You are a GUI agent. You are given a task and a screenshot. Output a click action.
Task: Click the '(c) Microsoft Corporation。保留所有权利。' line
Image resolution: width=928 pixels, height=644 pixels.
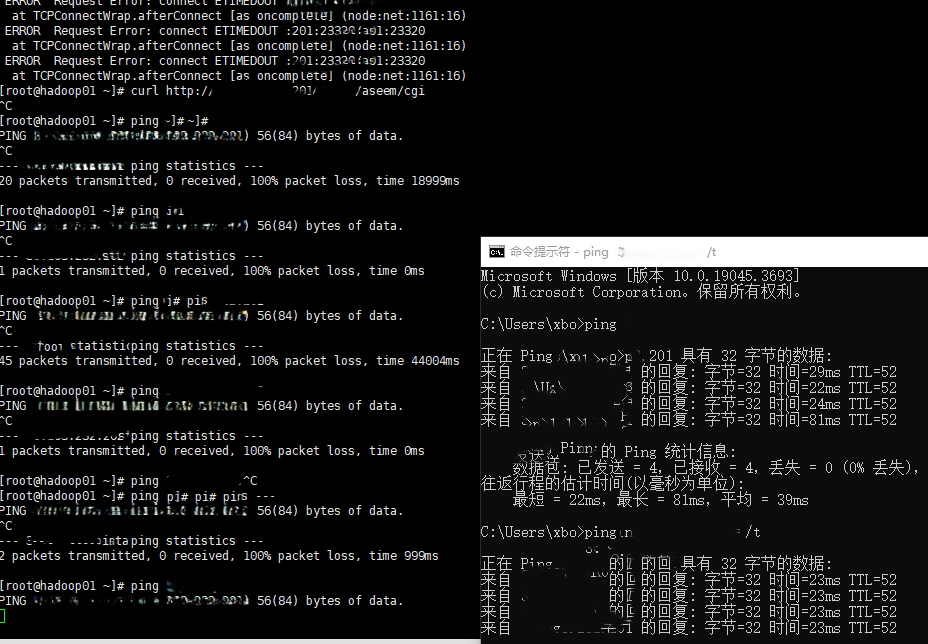click(641, 292)
